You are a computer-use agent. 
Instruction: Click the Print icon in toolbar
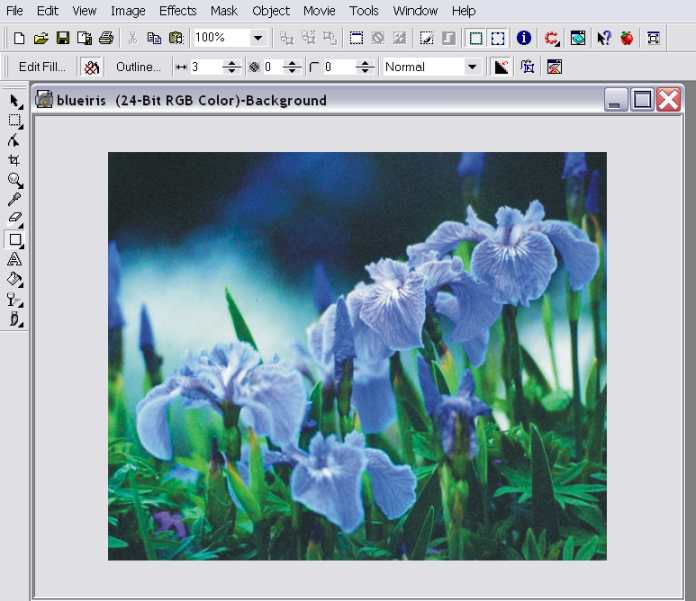(x=106, y=38)
